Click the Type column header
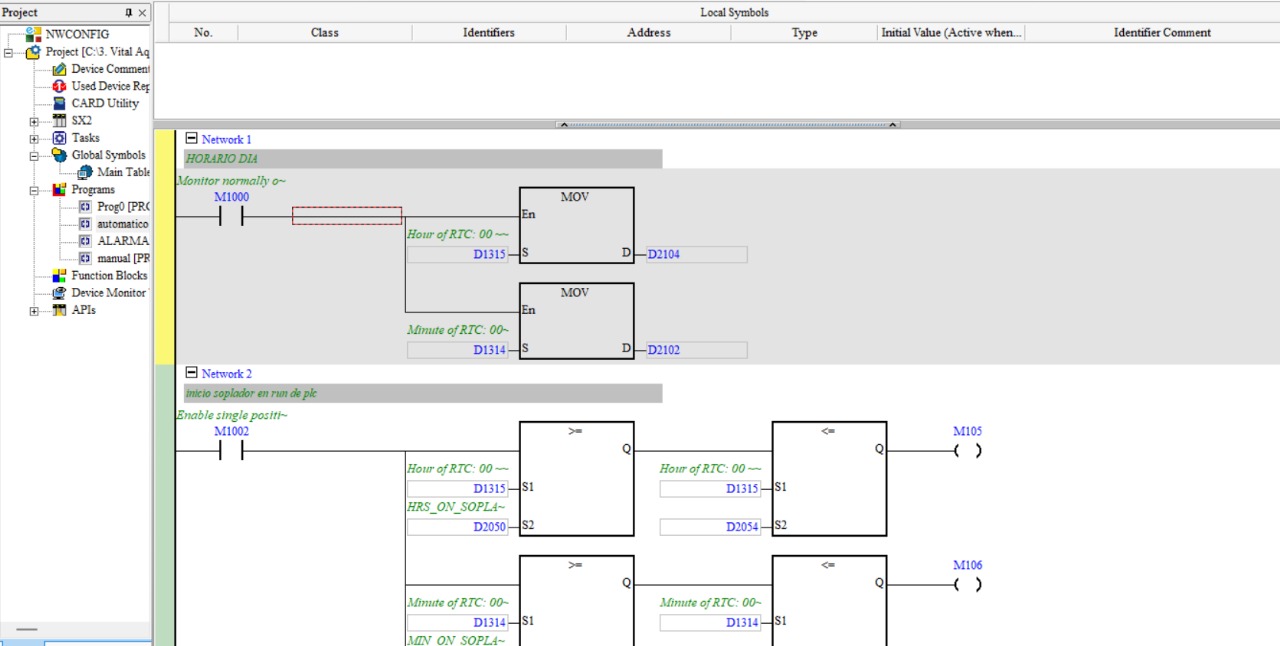 point(805,33)
